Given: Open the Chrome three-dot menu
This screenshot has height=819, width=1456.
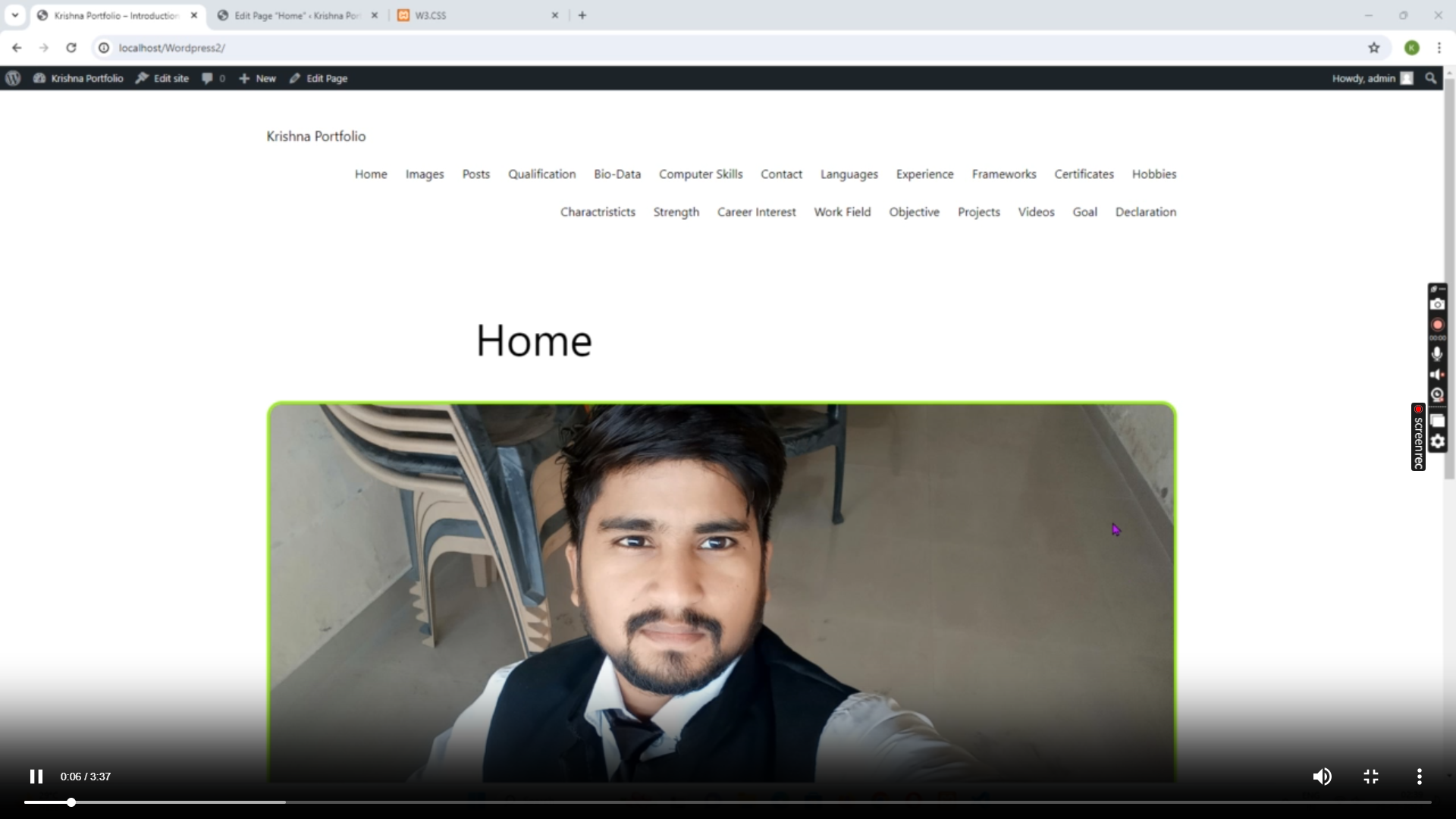Looking at the screenshot, I should [x=1439, y=48].
